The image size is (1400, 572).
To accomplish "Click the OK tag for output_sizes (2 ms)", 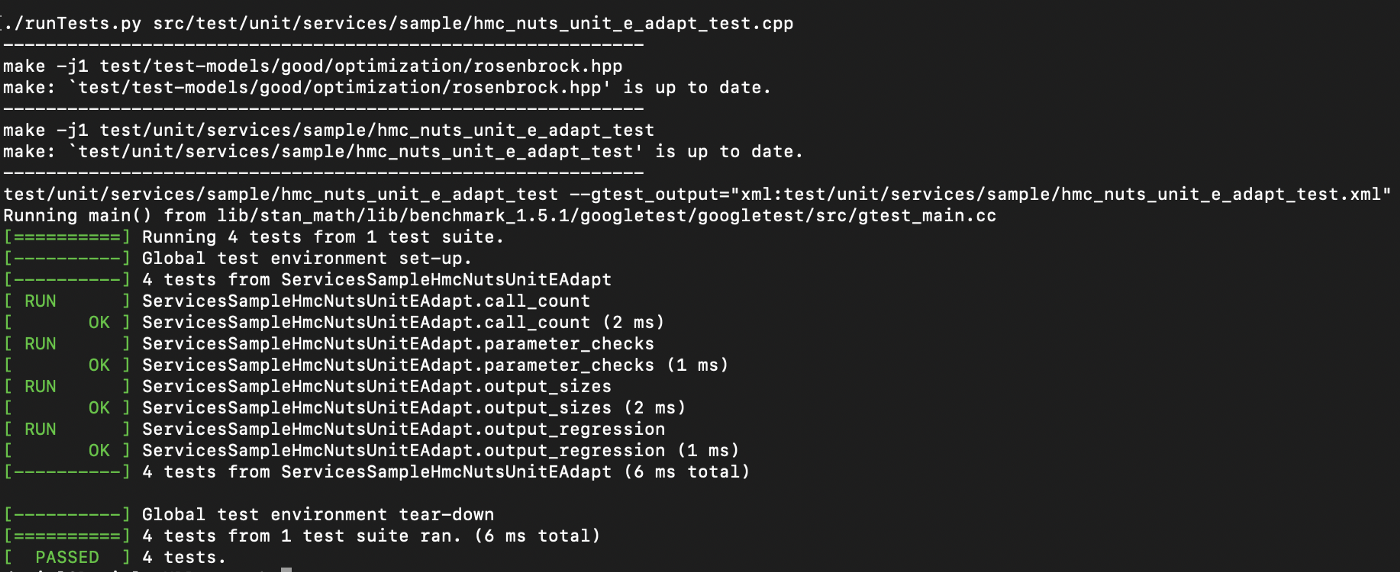I will [x=98, y=408].
